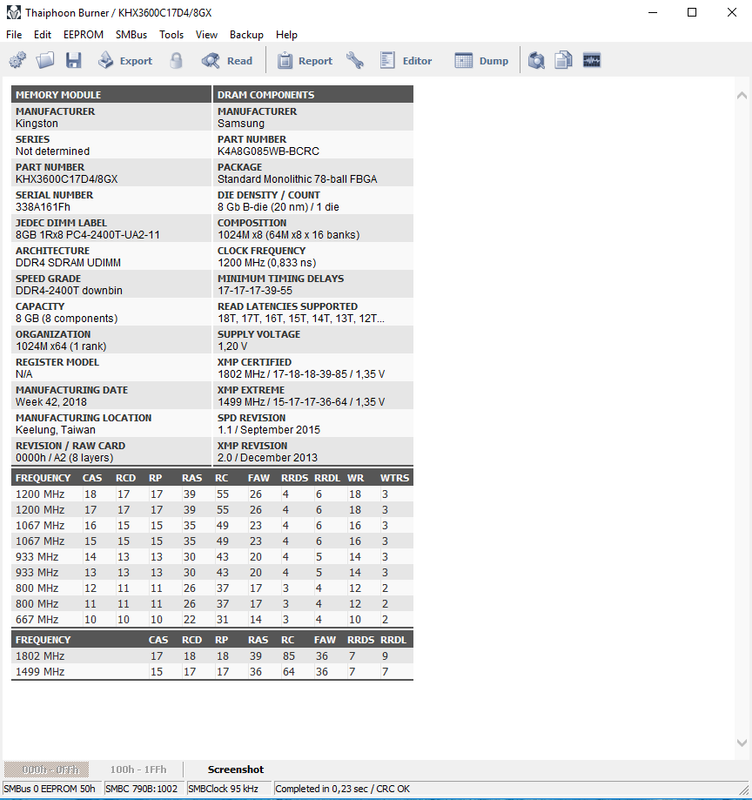Screen dimensions: 752x800
Task: Click the copy documents icon
Action: pos(564,60)
